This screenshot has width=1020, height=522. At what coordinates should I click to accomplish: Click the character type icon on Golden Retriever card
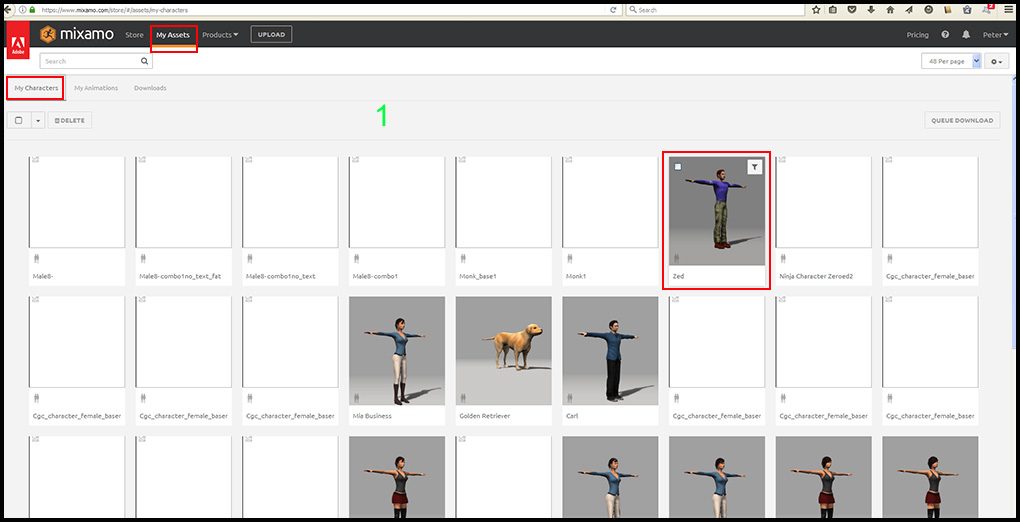coord(463,398)
